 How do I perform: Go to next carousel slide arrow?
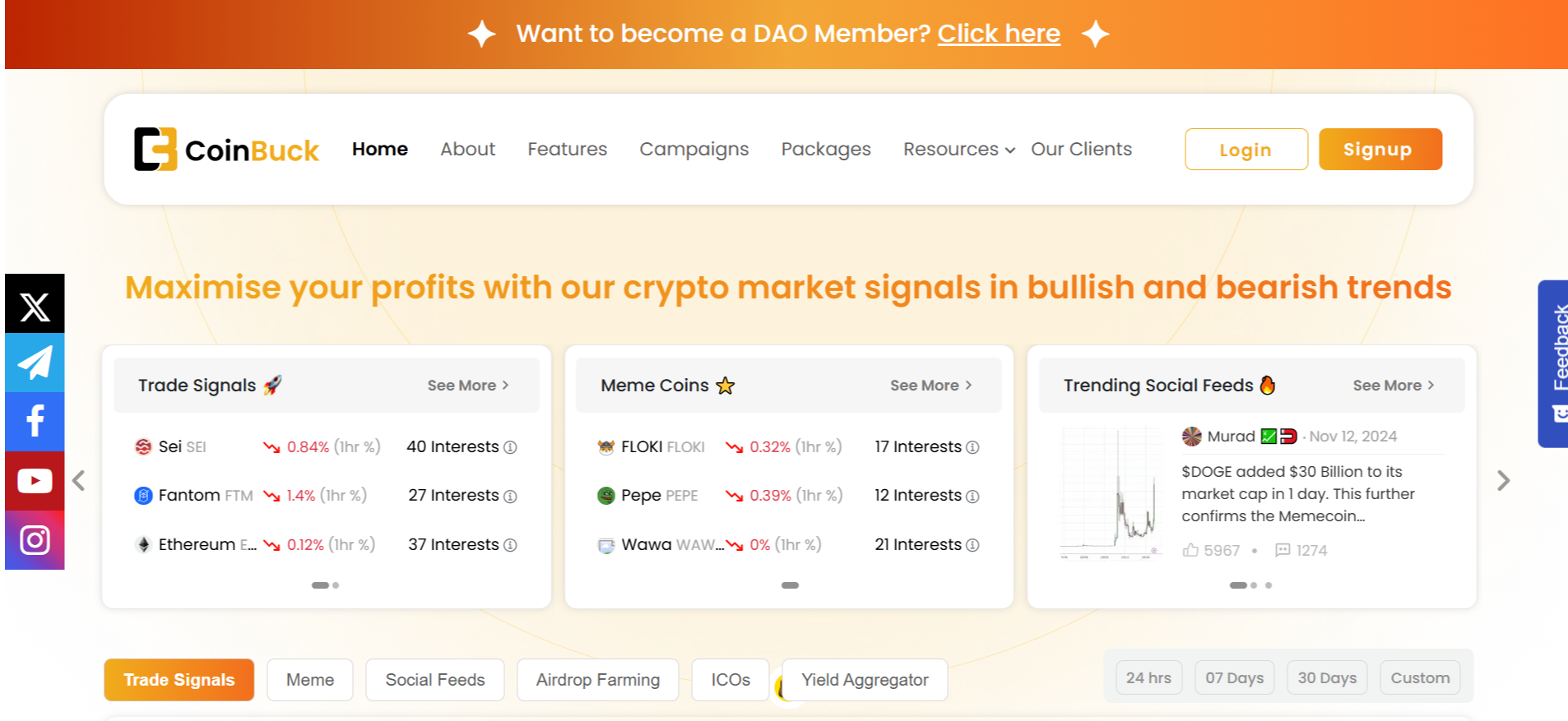point(1503,480)
